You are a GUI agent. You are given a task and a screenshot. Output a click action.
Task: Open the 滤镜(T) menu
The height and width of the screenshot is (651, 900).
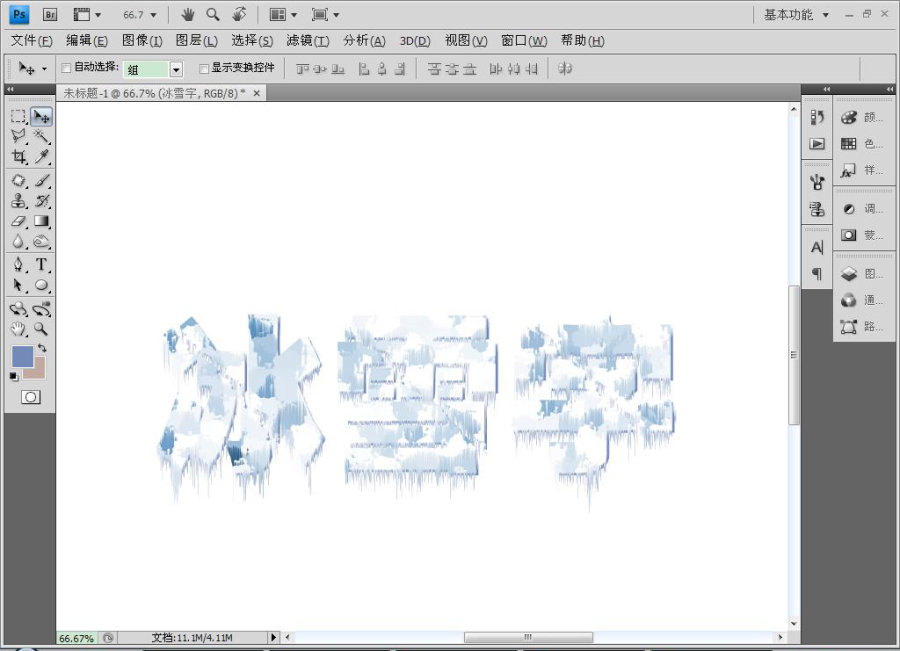308,41
